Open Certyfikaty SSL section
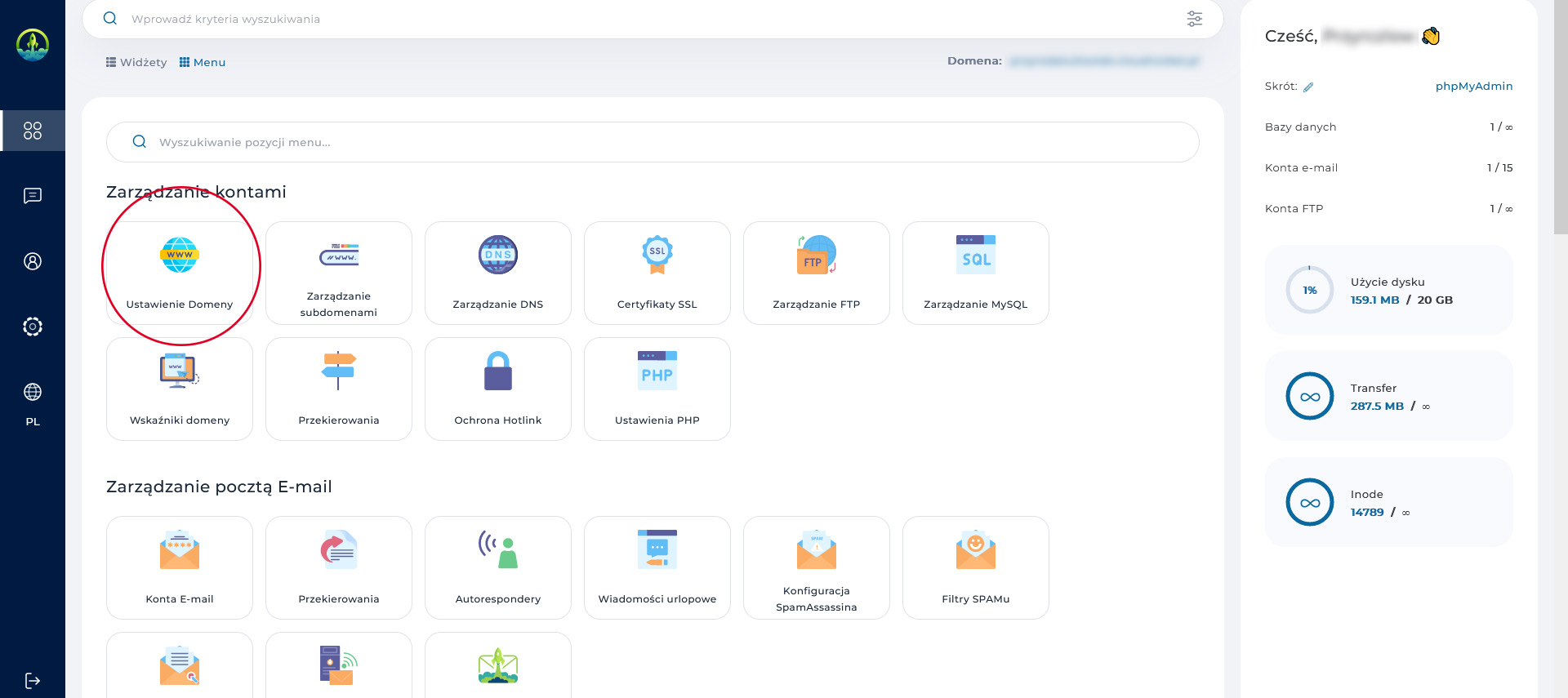1568x698 pixels. pyautogui.click(x=657, y=273)
